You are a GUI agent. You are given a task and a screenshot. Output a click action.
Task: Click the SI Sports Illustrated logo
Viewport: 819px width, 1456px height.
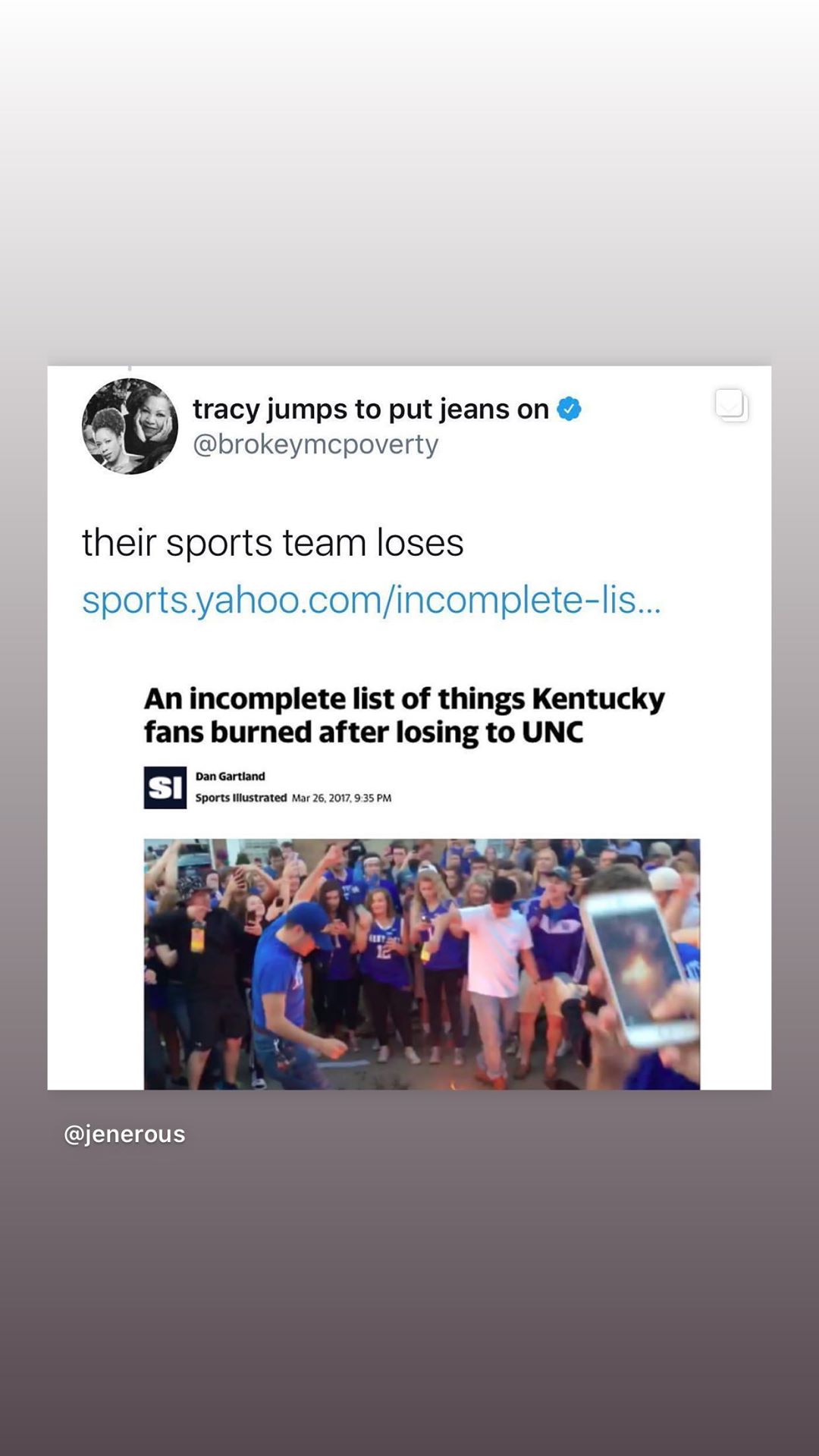pos(165,788)
